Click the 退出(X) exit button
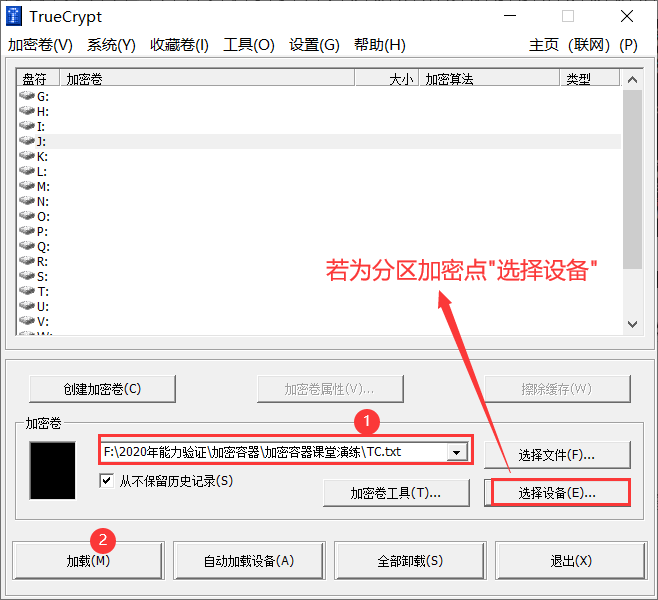The height and width of the screenshot is (600, 658). (x=571, y=561)
